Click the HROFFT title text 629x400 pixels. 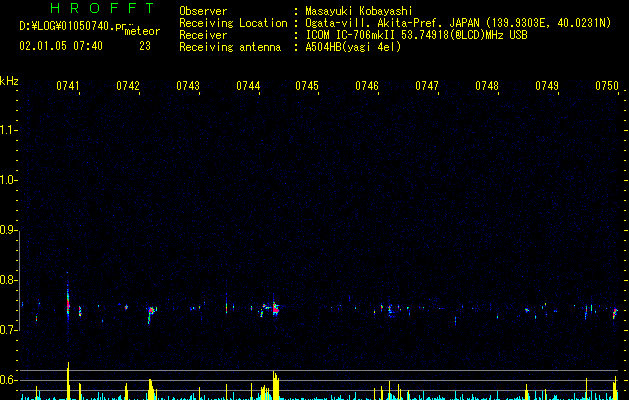tap(102, 8)
